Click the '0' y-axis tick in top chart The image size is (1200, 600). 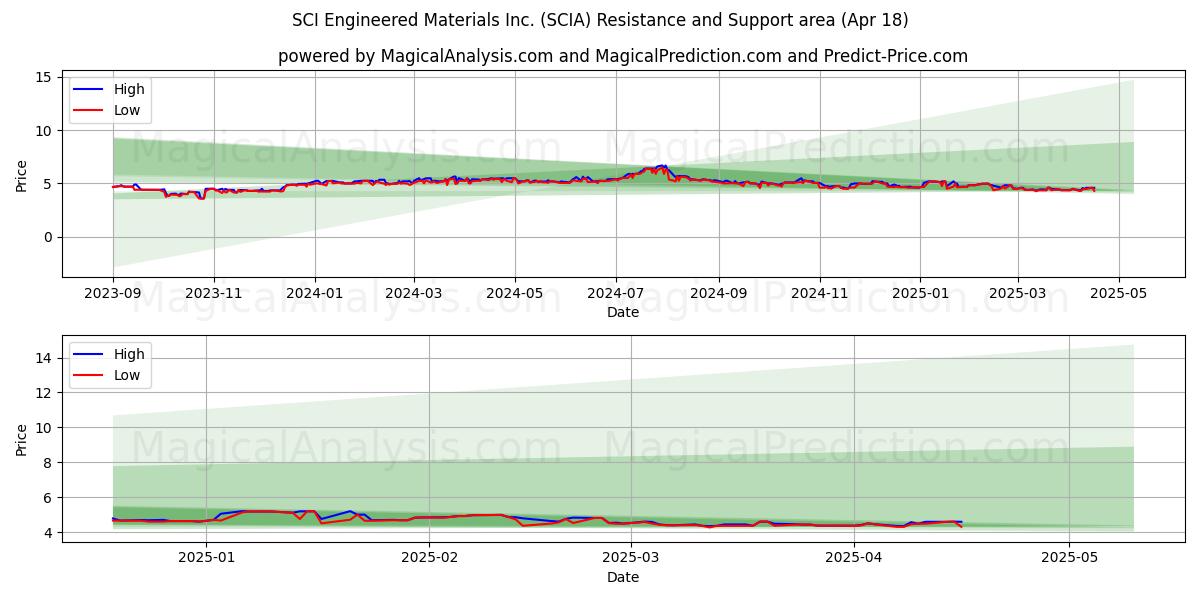50,237
